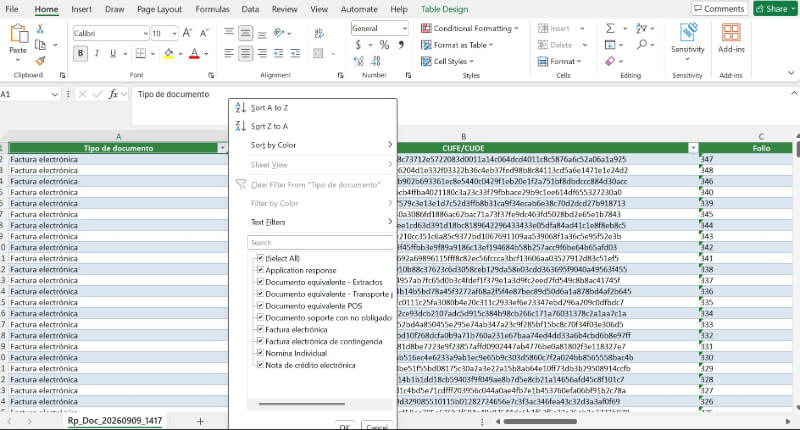Align text to the left
Image resolution: width=800 pixels, height=430 pixels.
coord(229,53)
